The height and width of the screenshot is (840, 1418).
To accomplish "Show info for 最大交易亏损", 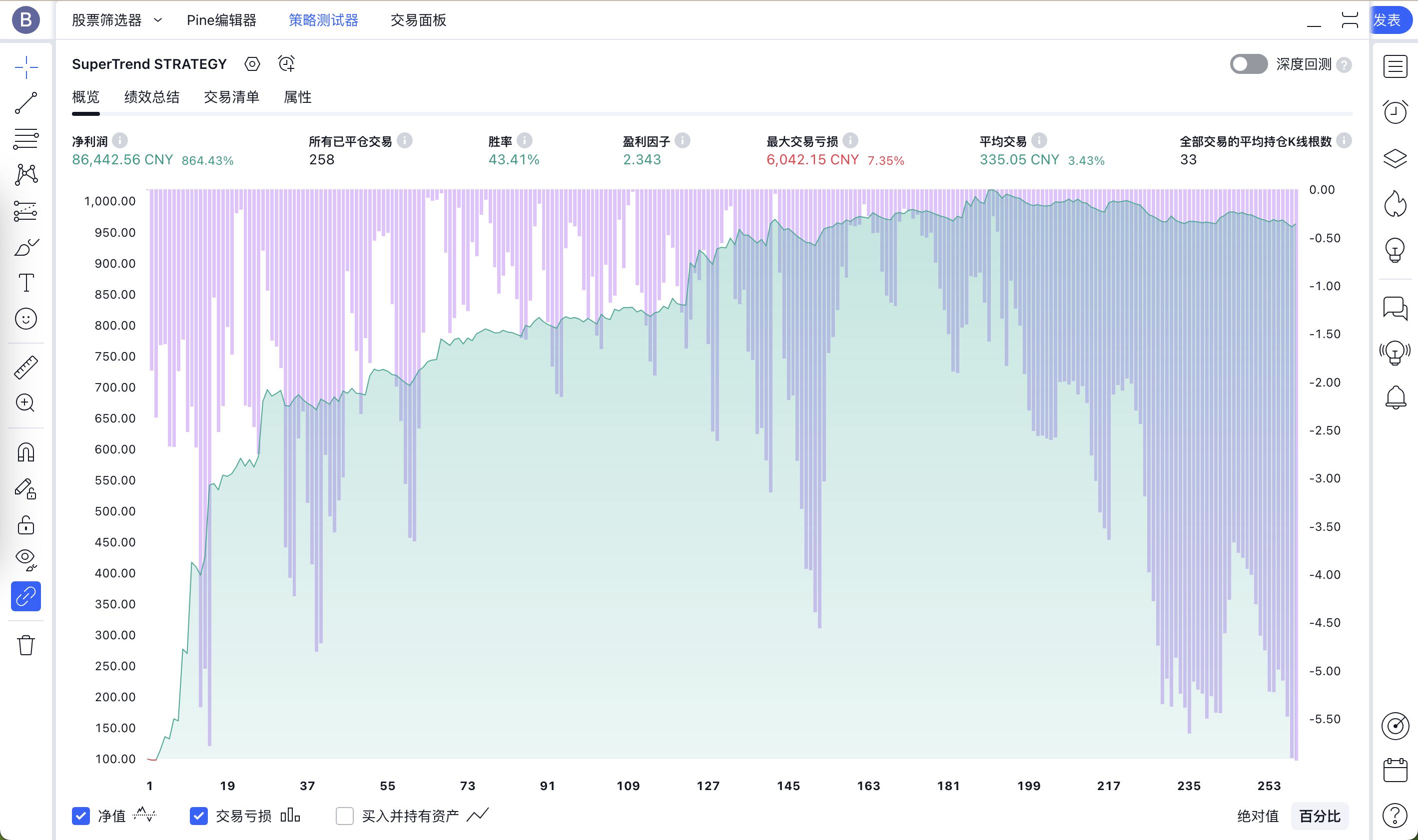I will click(x=850, y=140).
